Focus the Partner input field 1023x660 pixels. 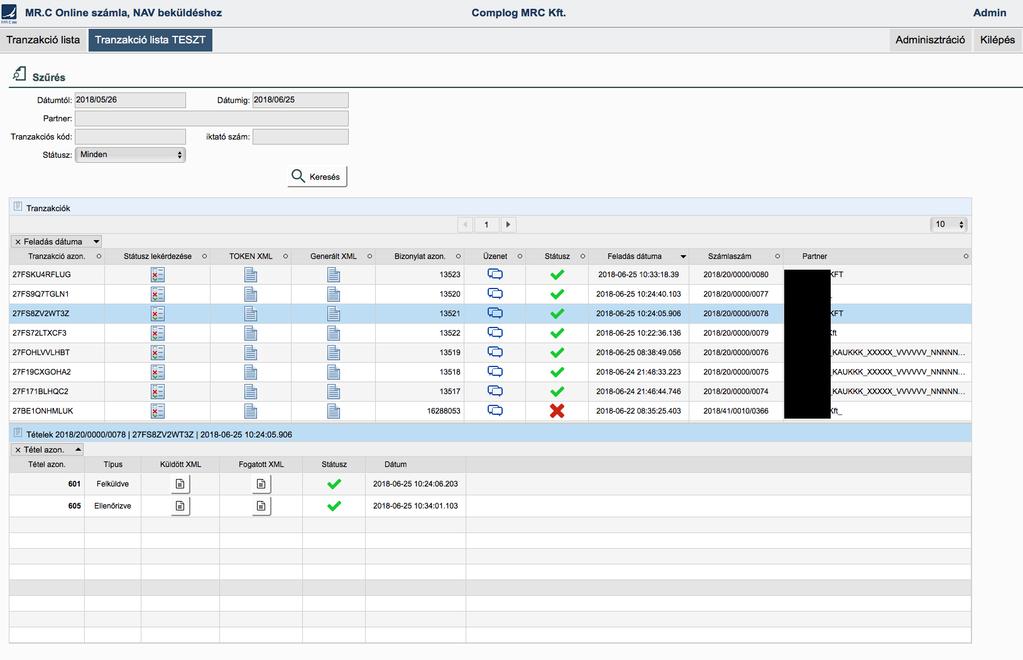click(211, 118)
